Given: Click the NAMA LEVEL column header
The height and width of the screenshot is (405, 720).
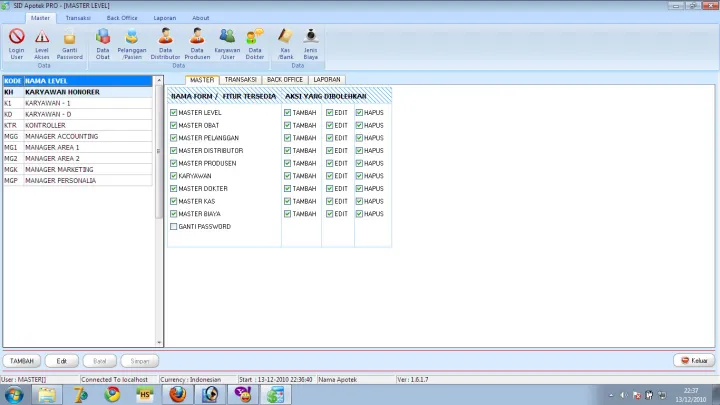Looking at the screenshot, I should [x=88, y=81].
